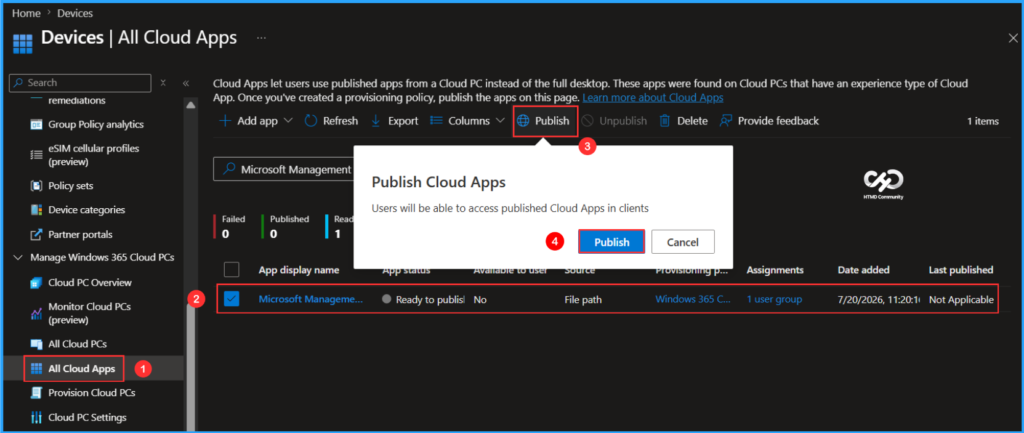Click the Refresh icon in toolbar
Image resolution: width=1024 pixels, height=433 pixels.
tap(311, 121)
